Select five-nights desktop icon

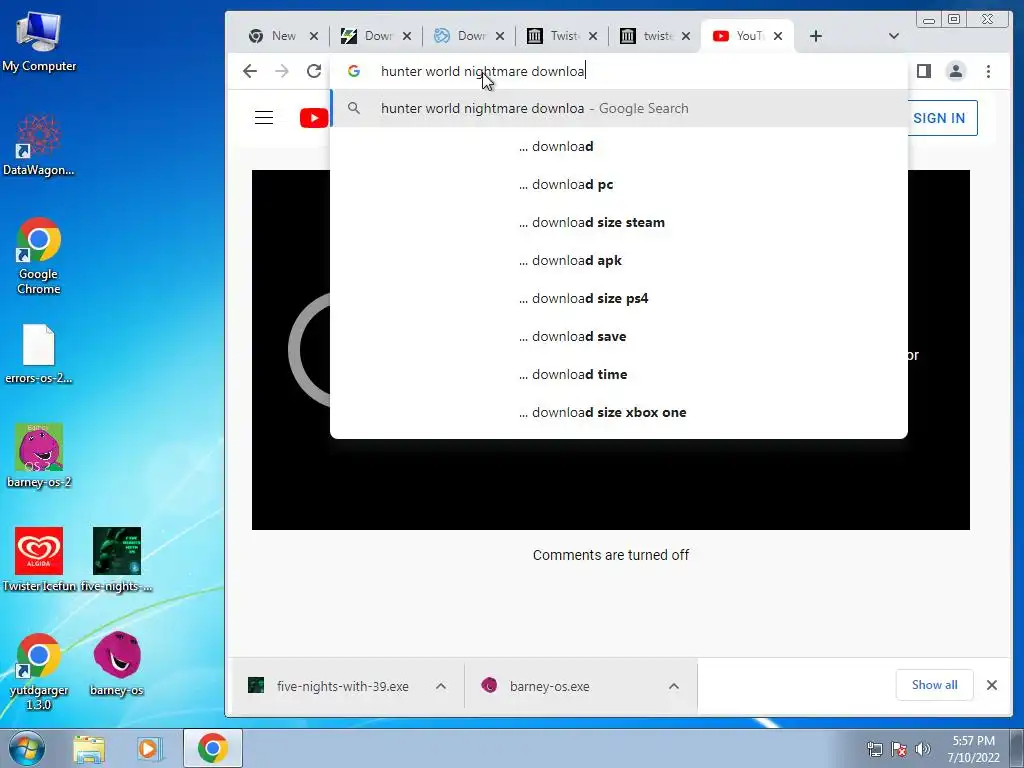tap(117, 559)
